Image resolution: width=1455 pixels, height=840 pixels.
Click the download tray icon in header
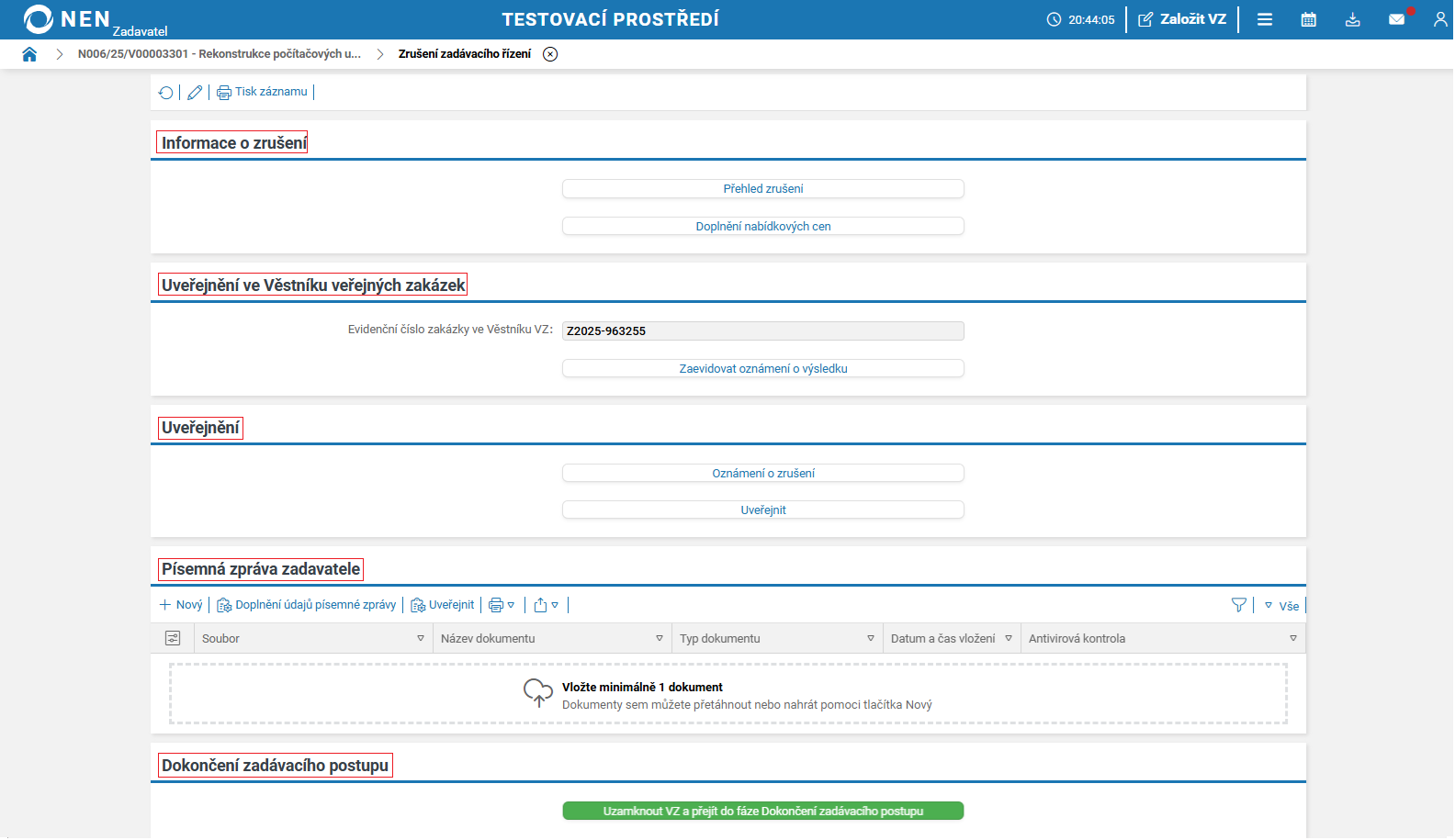pyautogui.click(x=1353, y=19)
